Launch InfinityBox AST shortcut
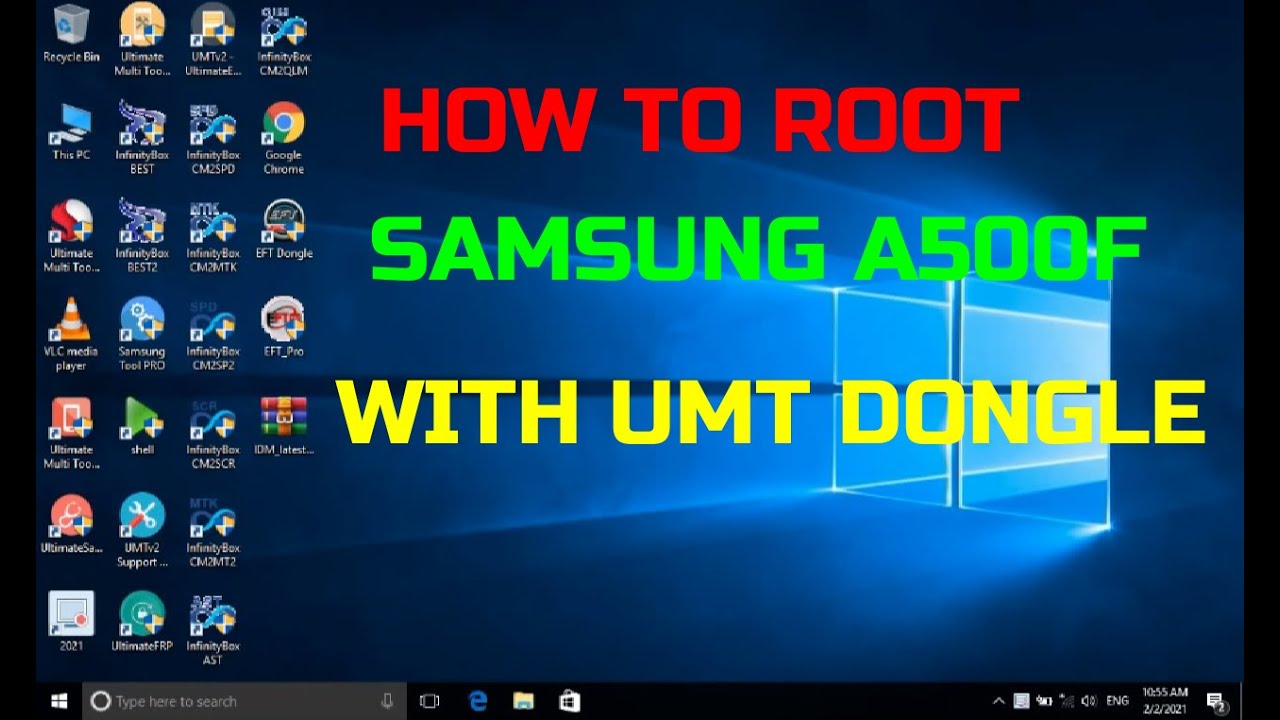 [213, 629]
